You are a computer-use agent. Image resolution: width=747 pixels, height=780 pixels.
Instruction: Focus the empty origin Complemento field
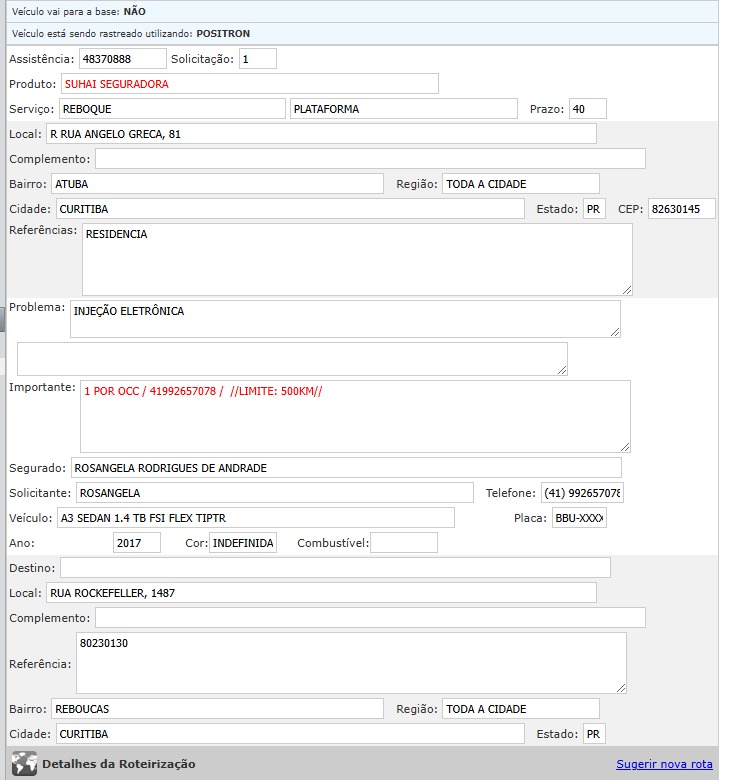point(371,159)
